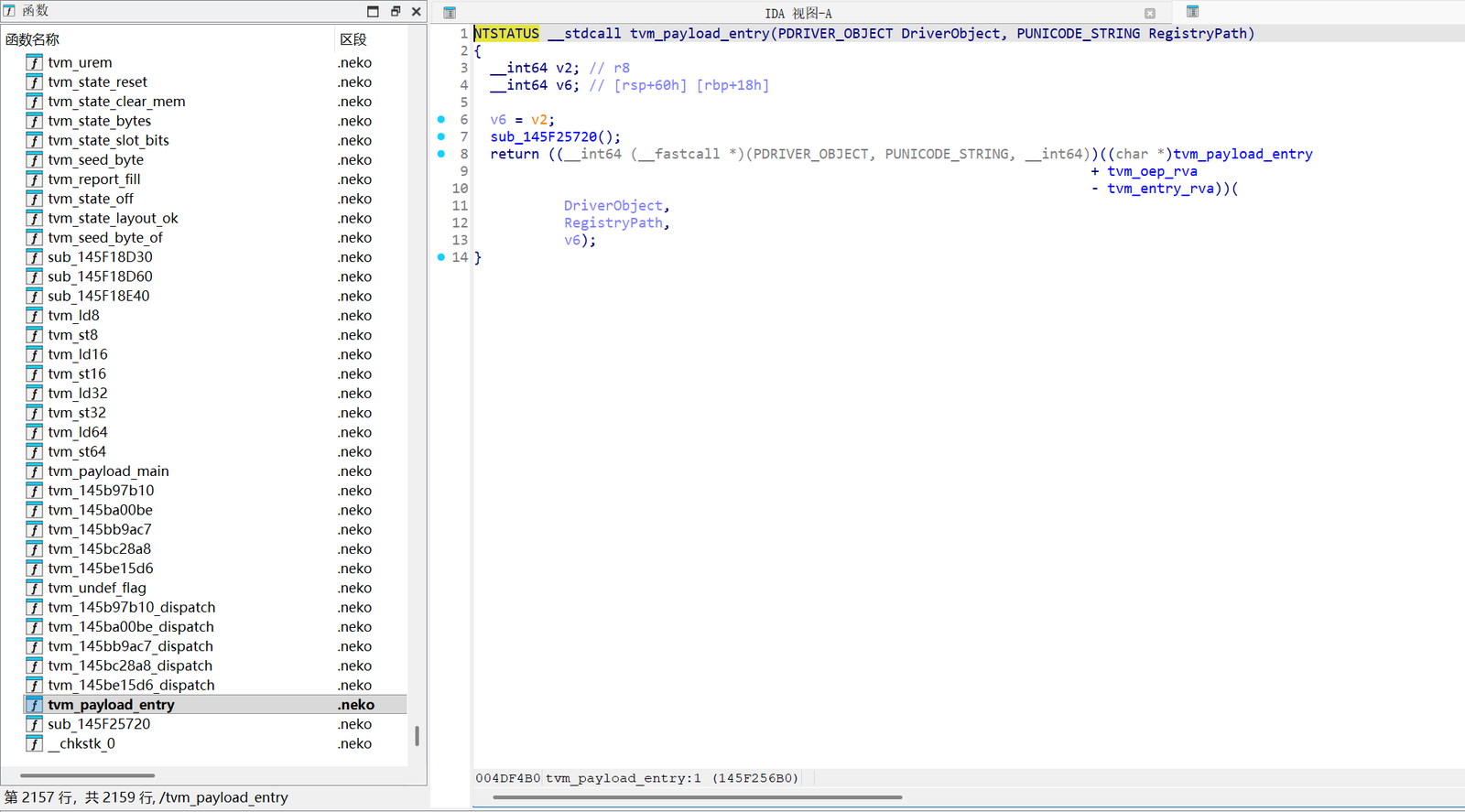Sort by 函数名称 column header
Viewport: 1465px width, 812px height.
[x=33, y=39]
